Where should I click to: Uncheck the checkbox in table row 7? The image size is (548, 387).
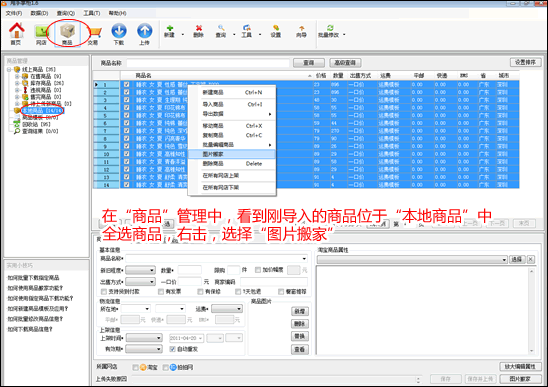pyautogui.click(x=127, y=131)
